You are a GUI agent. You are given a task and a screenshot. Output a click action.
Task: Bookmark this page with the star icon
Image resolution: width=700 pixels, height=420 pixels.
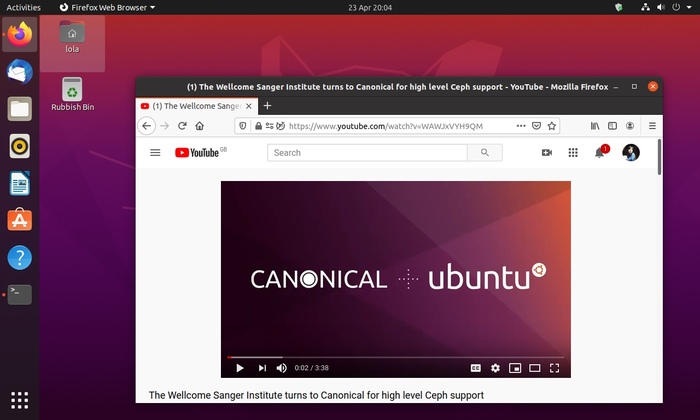(552, 126)
